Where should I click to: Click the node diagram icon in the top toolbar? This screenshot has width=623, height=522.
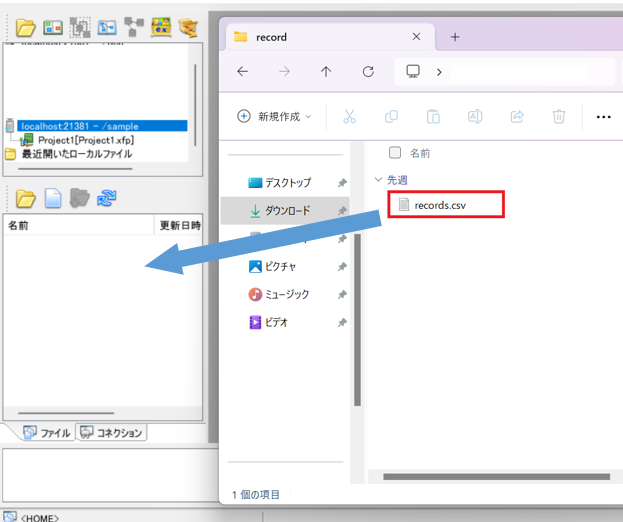pos(133,27)
